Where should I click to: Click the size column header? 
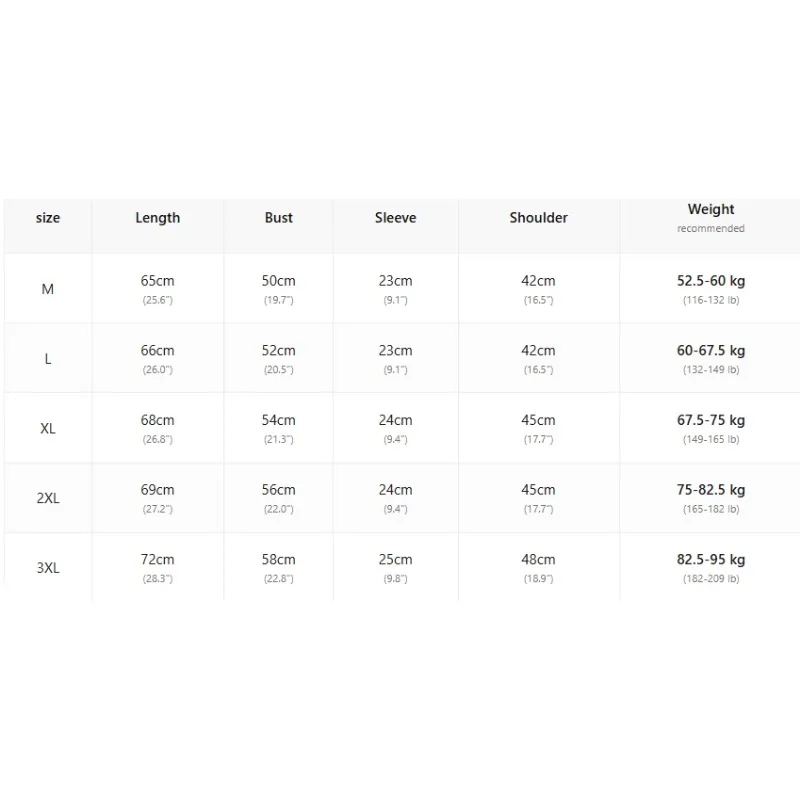tap(48, 218)
